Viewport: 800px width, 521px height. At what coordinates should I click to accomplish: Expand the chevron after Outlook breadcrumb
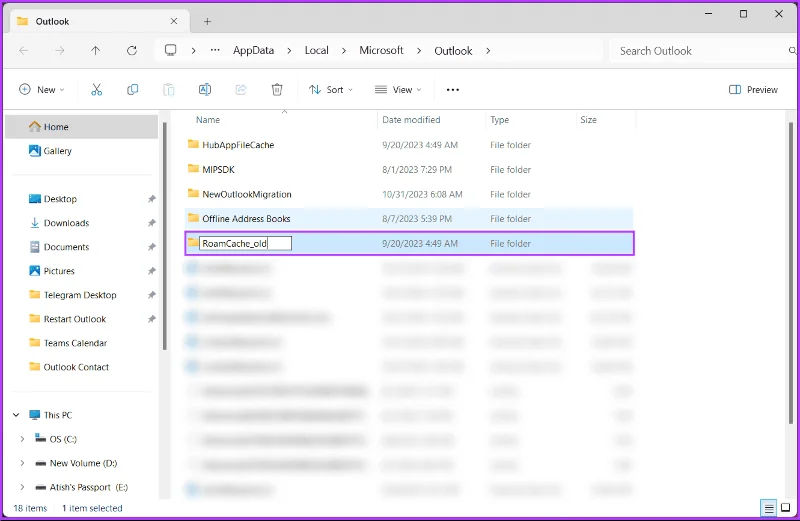[x=488, y=51]
